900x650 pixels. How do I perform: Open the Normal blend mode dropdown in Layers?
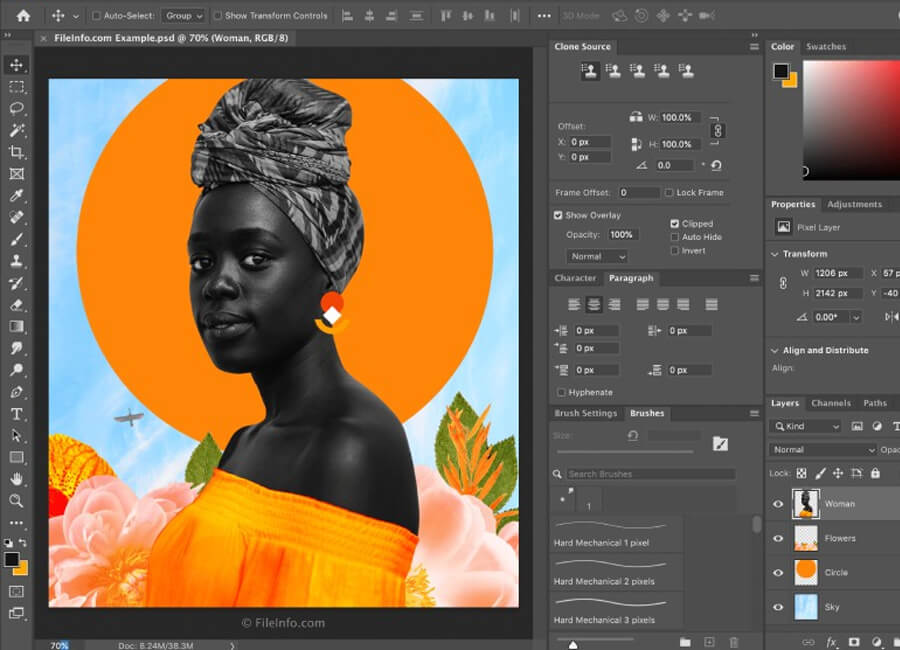822,450
